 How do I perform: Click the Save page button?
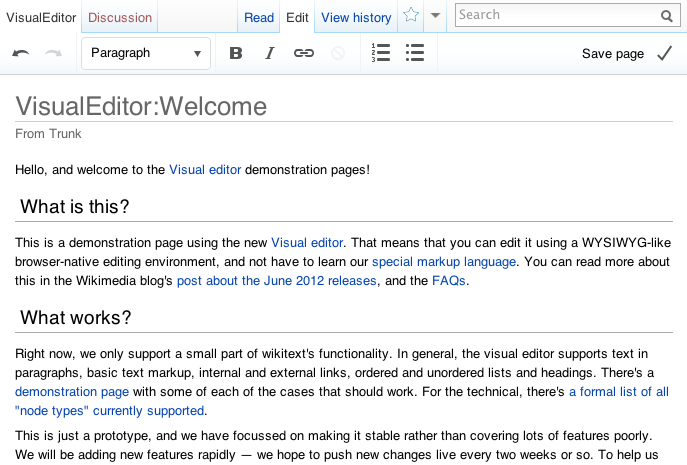click(627, 54)
